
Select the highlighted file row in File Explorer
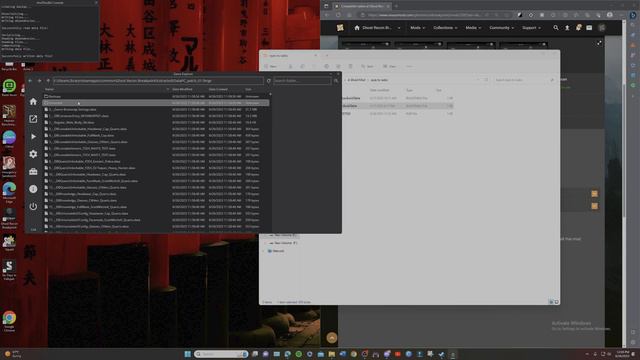point(398,106)
